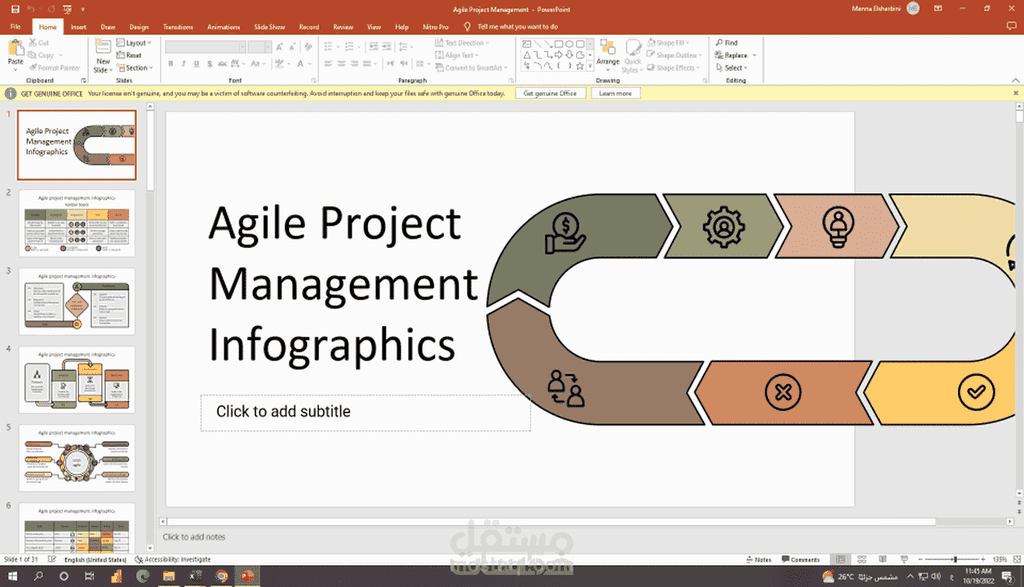Click the Undo arrow icon
1024x587 pixels.
click(x=31, y=9)
